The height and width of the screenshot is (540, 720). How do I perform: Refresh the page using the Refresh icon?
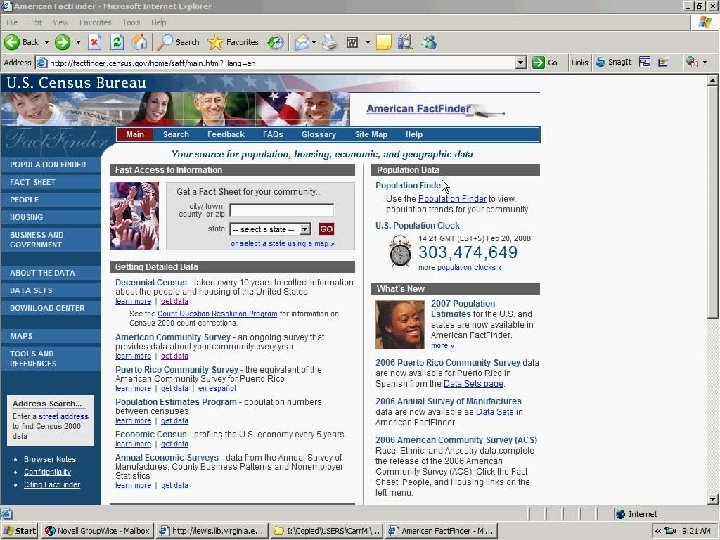tap(117, 42)
